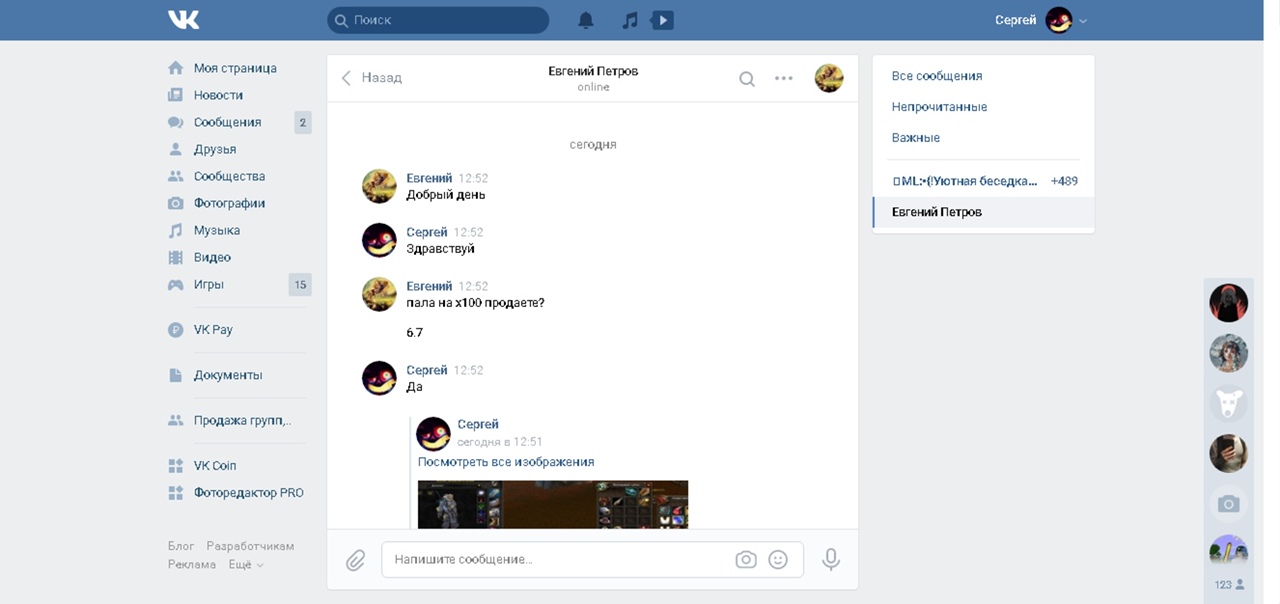Select the Непрочитанные messages filter
Image resolution: width=1280 pixels, height=604 pixels.
click(939, 107)
